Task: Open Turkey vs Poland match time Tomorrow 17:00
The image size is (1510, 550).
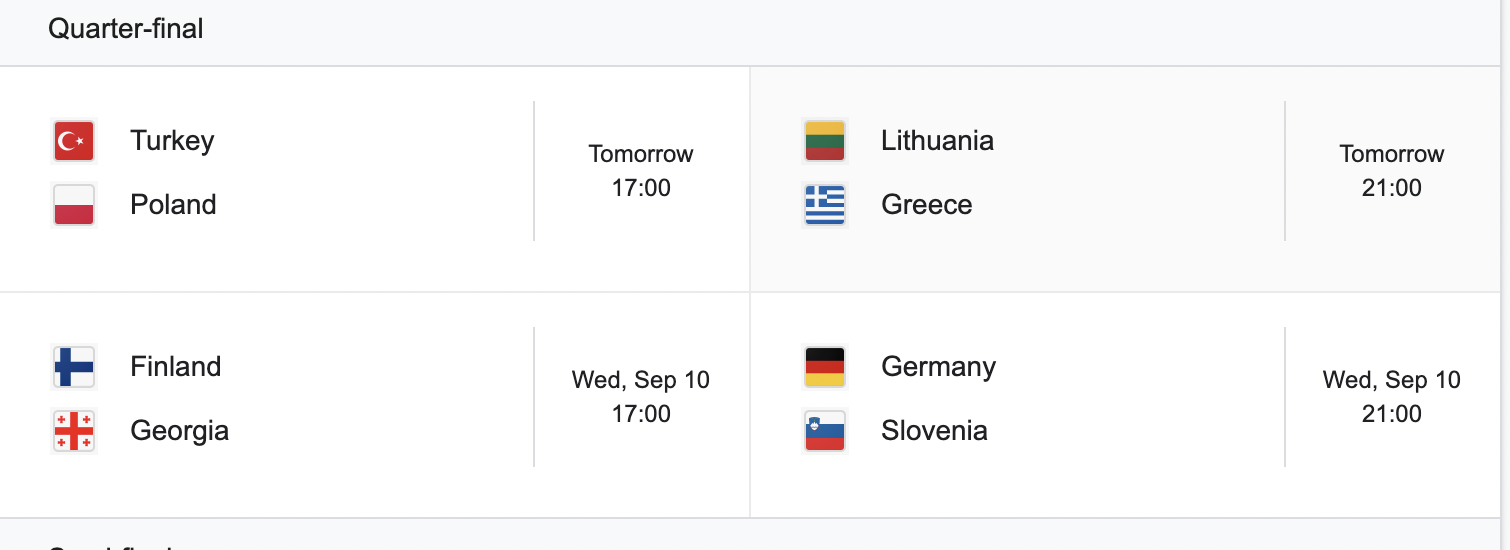Action: pyautogui.click(x=641, y=171)
